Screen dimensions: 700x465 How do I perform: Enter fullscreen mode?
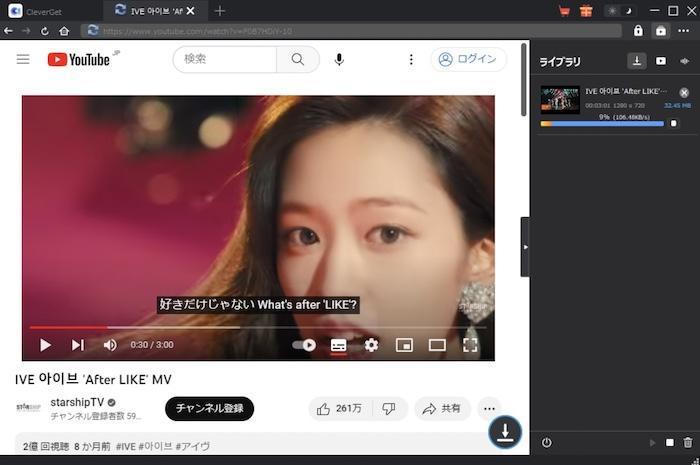470,345
